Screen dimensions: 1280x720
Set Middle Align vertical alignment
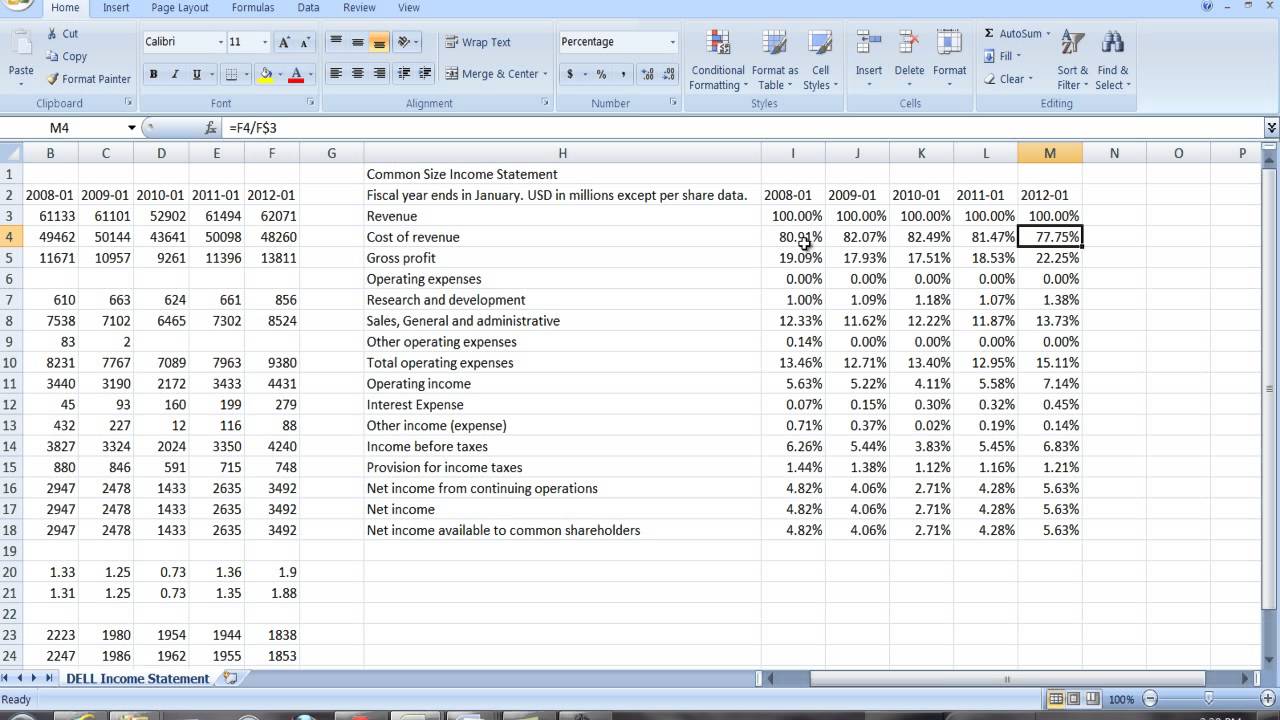pyautogui.click(x=358, y=42)
